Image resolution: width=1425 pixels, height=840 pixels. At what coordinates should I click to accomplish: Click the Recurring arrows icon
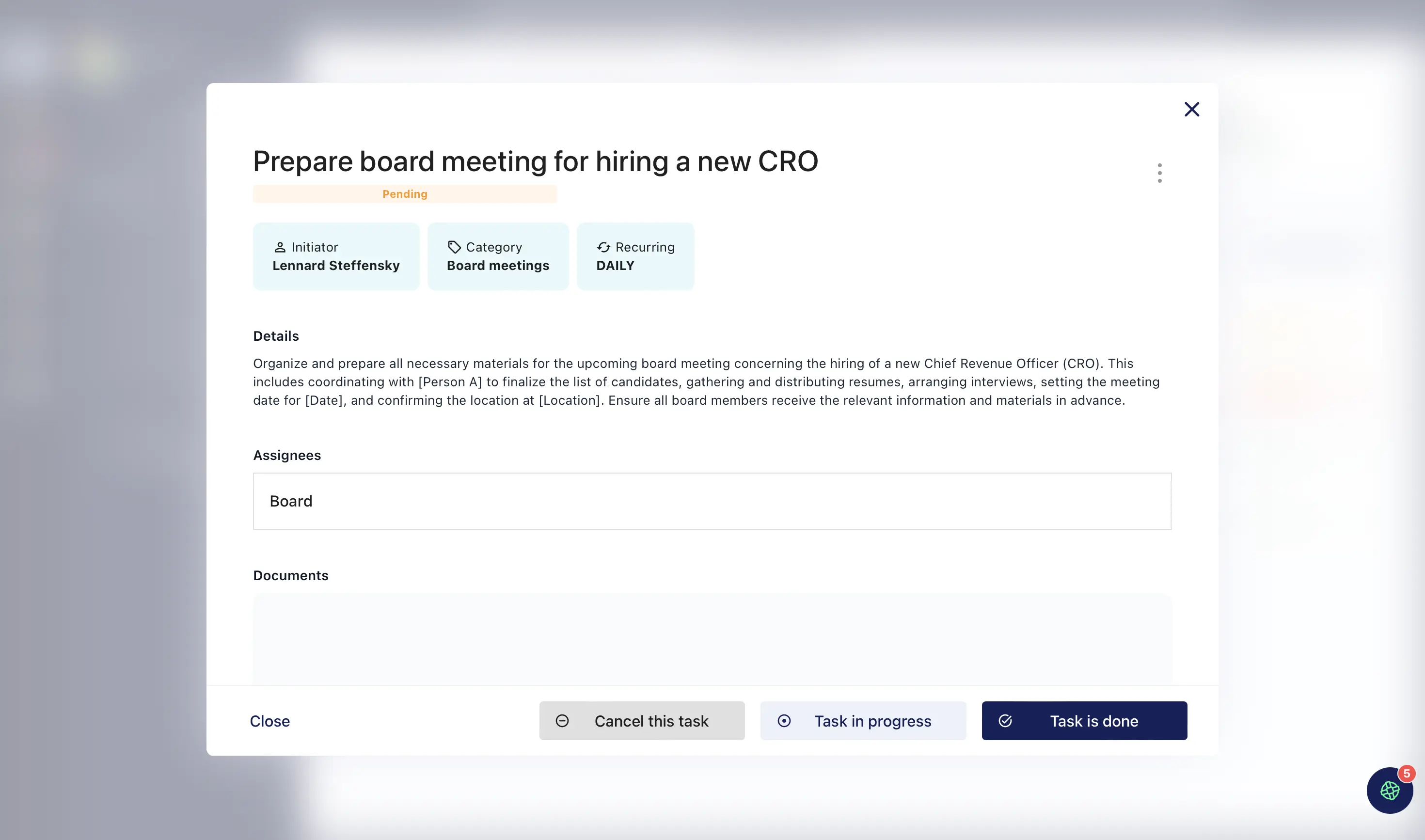[x=603, y=247]
